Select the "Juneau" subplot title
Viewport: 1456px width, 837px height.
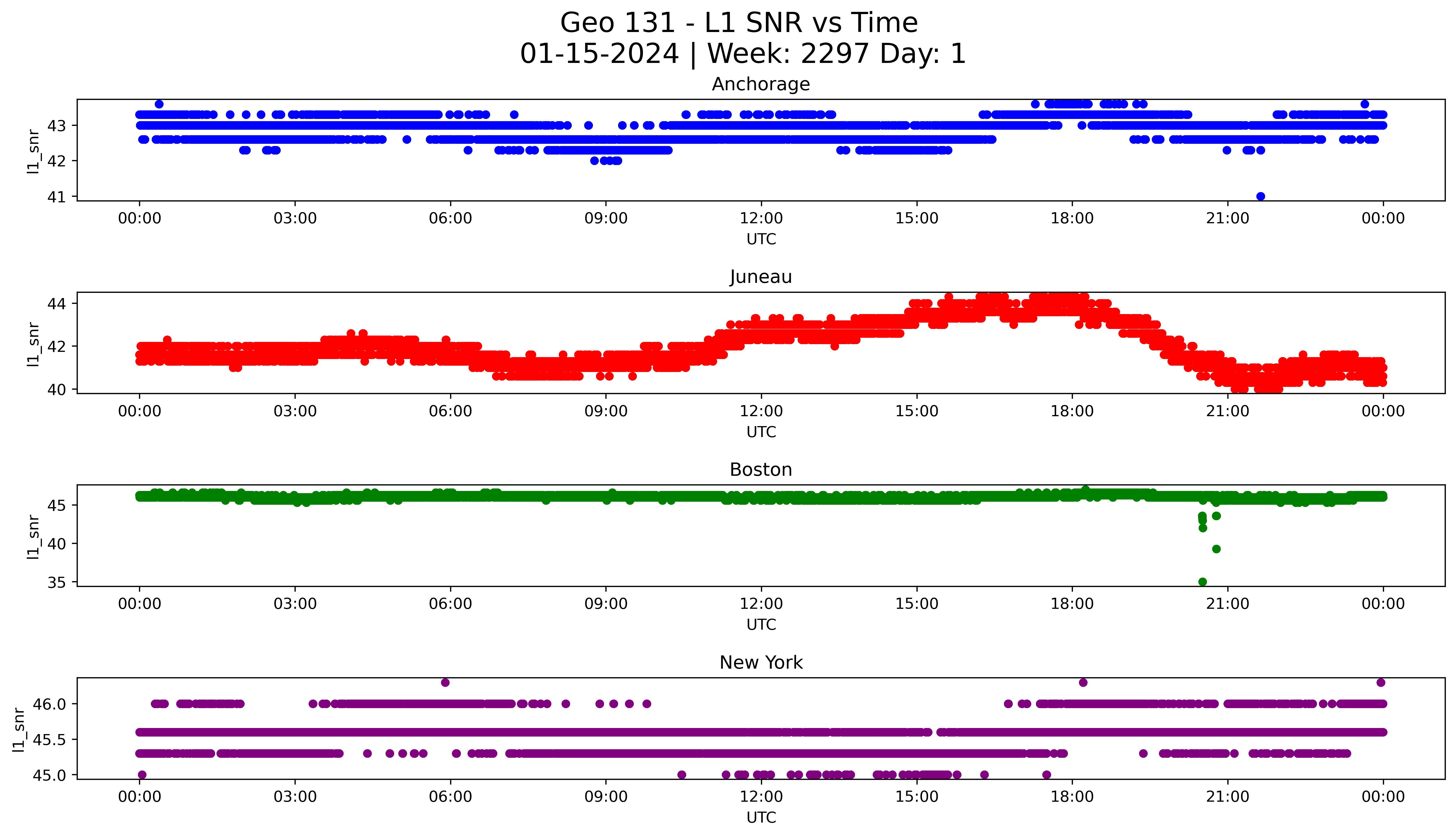(761, 277)
